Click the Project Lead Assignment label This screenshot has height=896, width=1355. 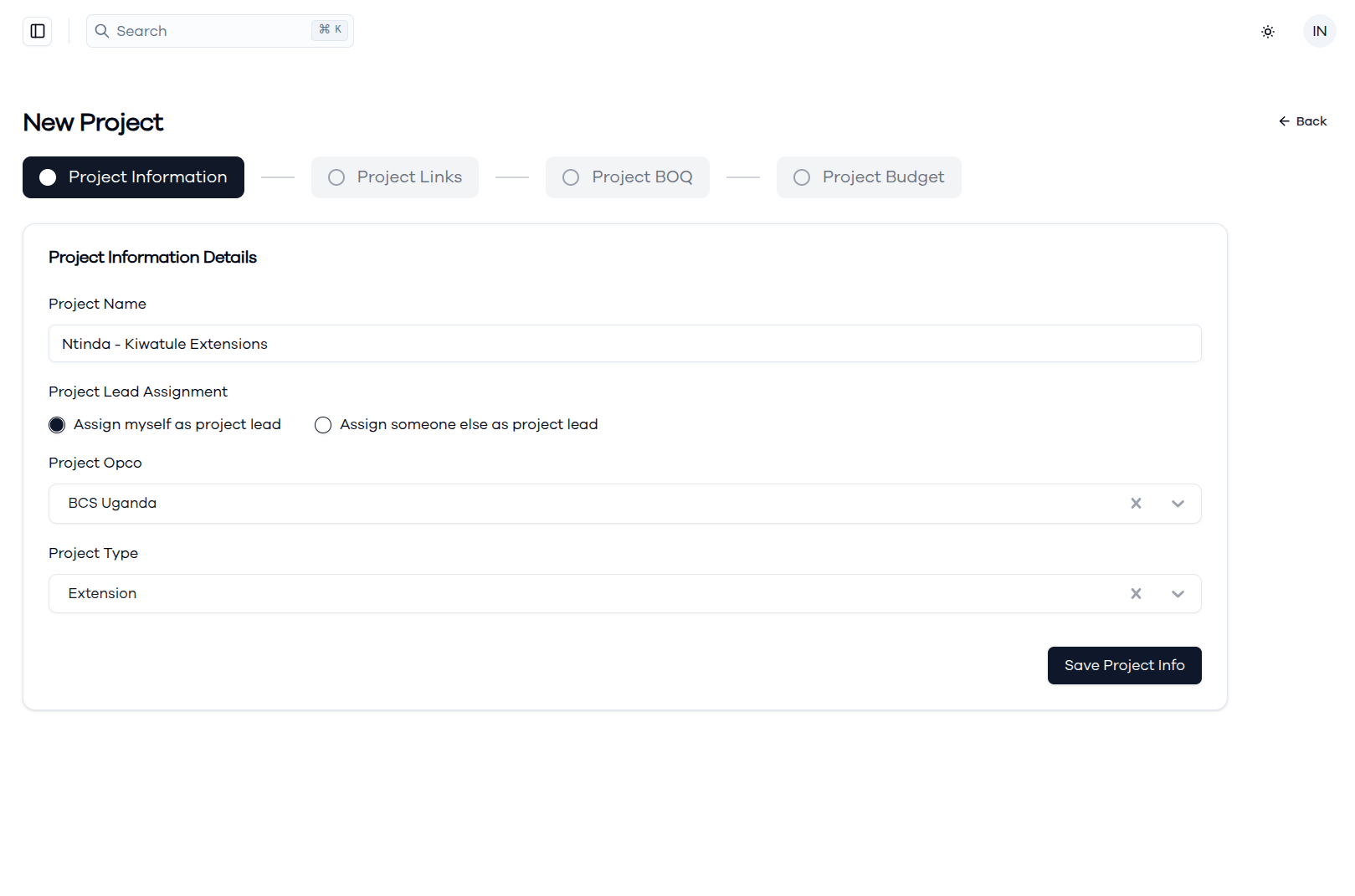pos(138,392)
